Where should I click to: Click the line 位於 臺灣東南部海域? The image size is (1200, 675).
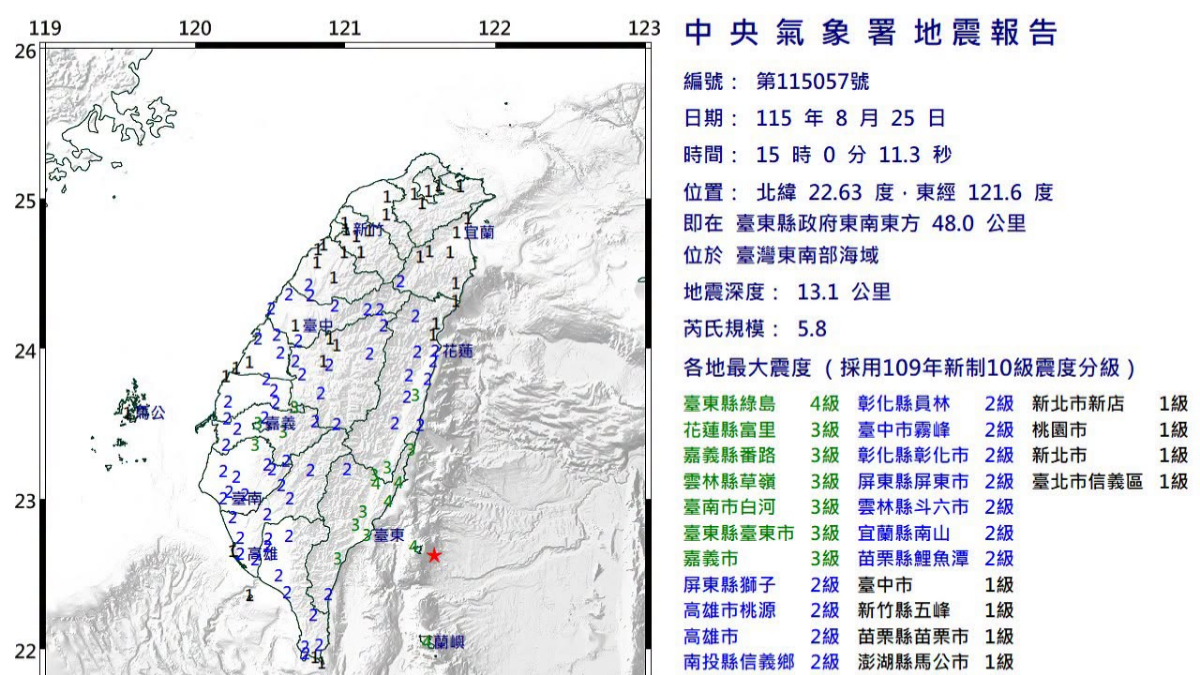tap(781, 256)
